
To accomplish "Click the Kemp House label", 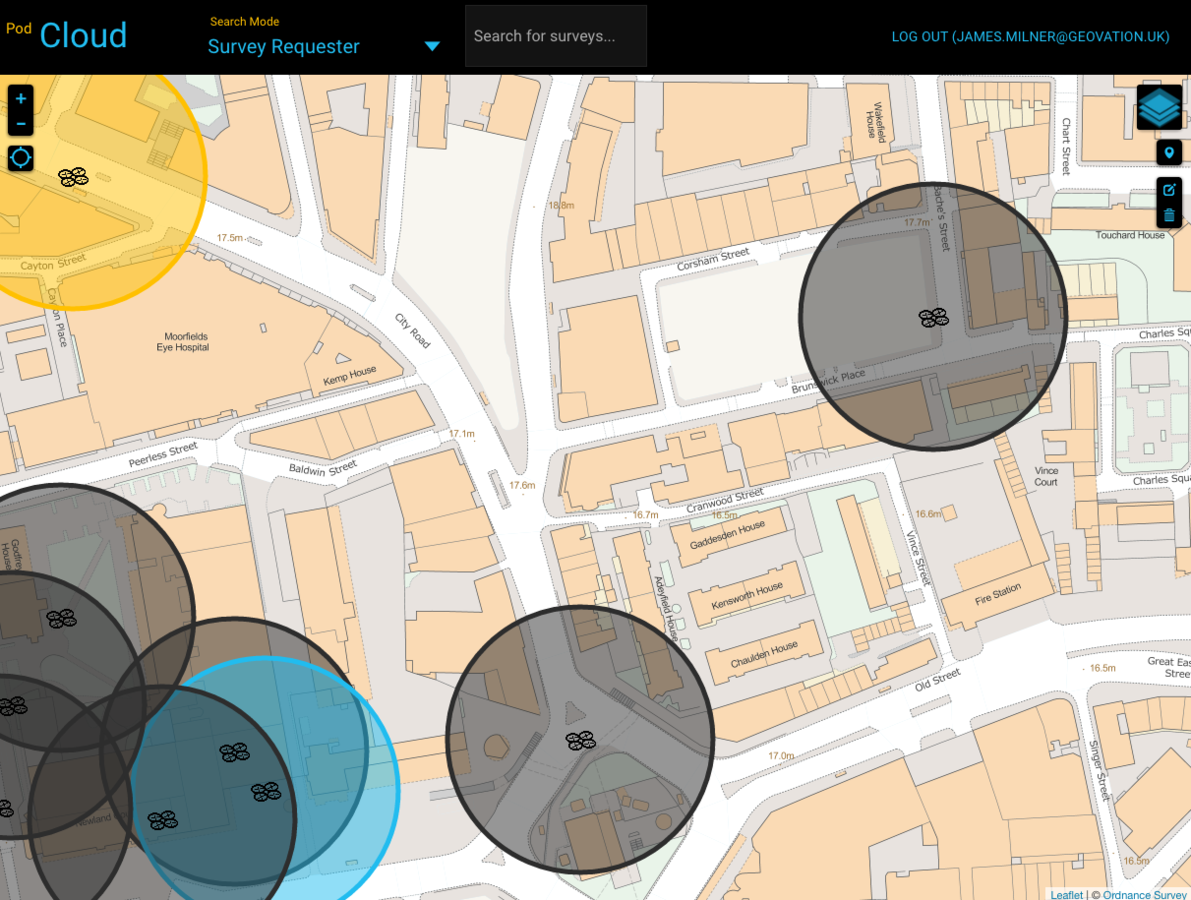I will pyautogui.click(x=349, y=375).
